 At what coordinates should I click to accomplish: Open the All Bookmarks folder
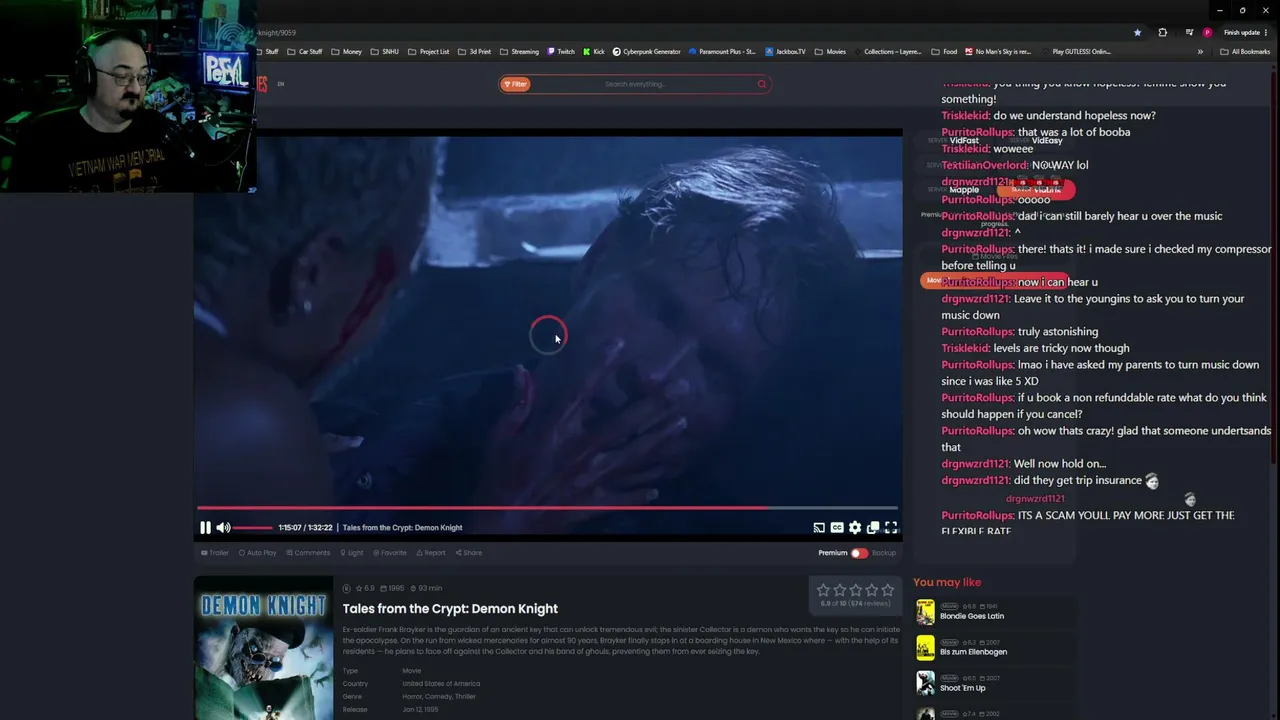click(x=1245, y=52)
